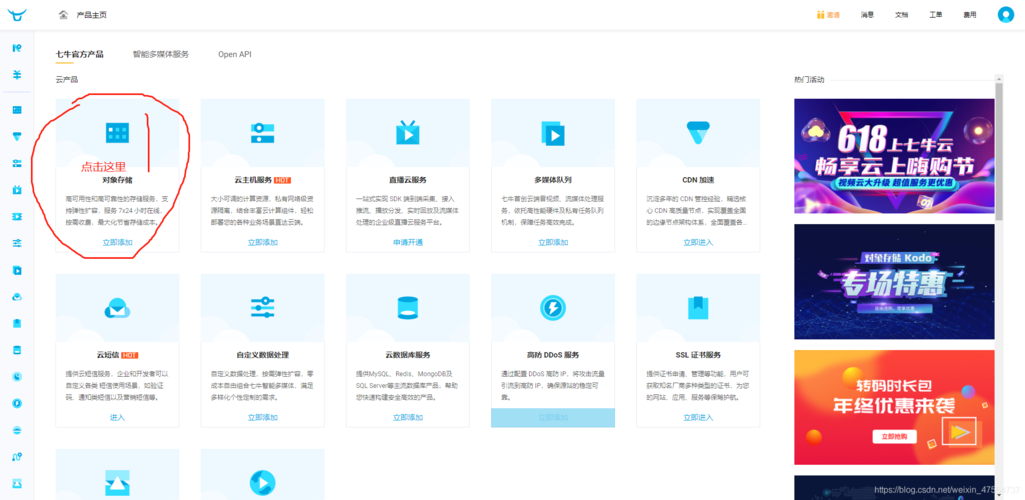Click the 直播云服务 card title
Screen dimensions: 1025x500
tap(407, 179)
